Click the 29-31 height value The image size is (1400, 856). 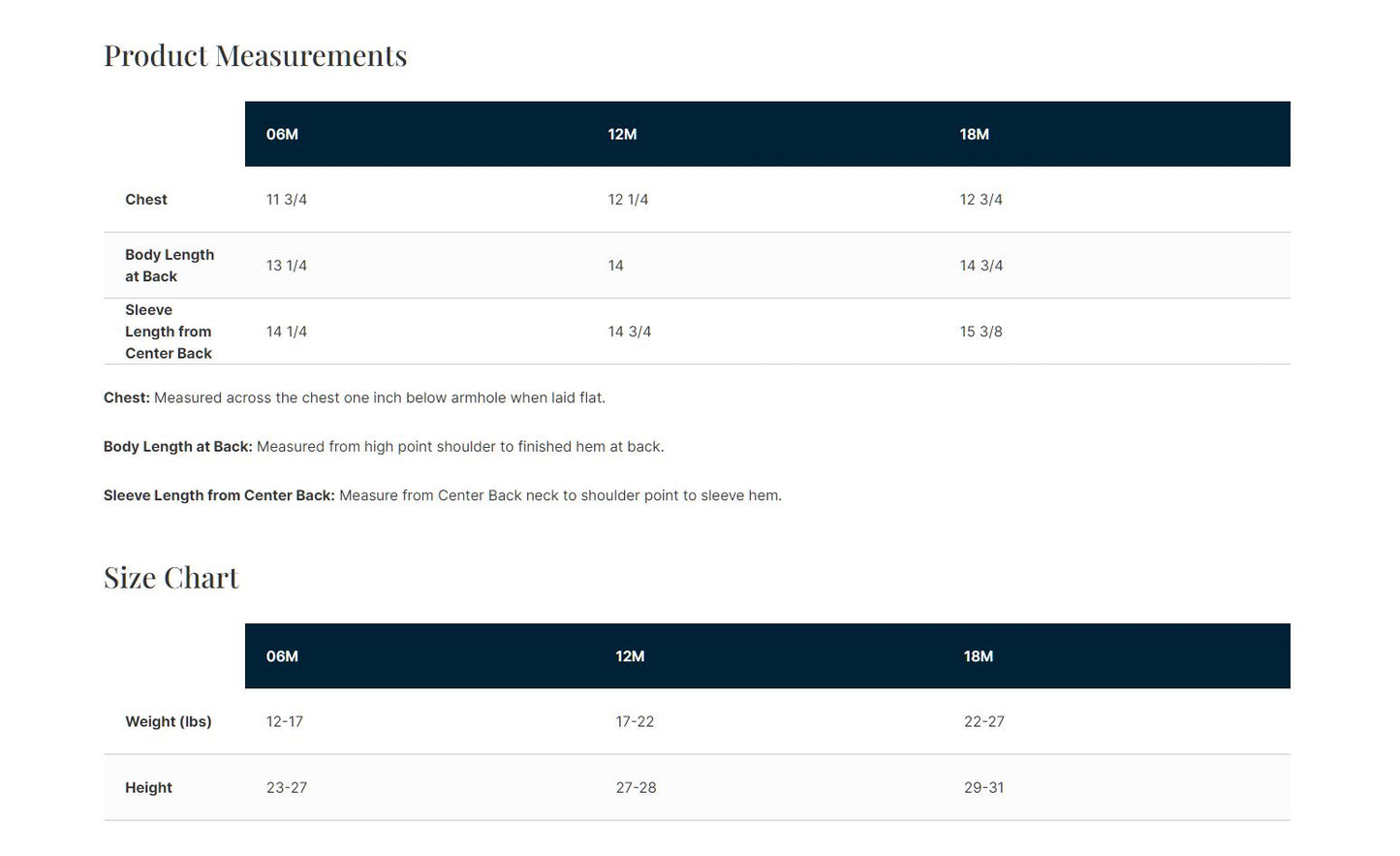(x=983, y=787)
